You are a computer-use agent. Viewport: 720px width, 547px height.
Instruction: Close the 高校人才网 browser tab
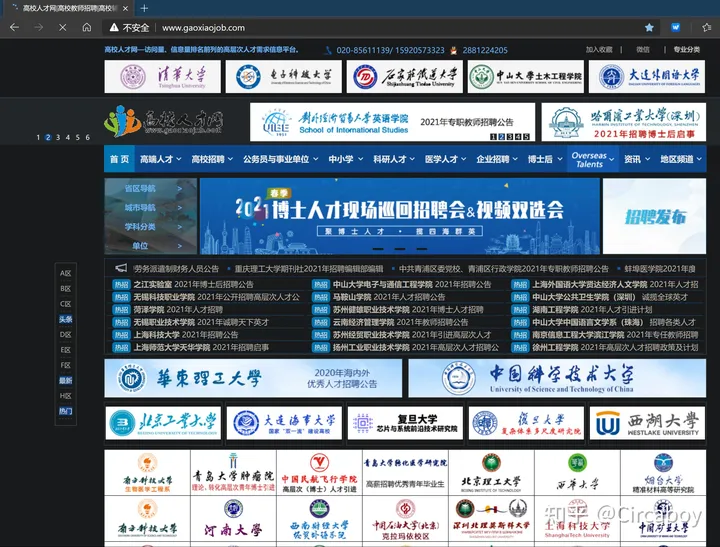125,8
